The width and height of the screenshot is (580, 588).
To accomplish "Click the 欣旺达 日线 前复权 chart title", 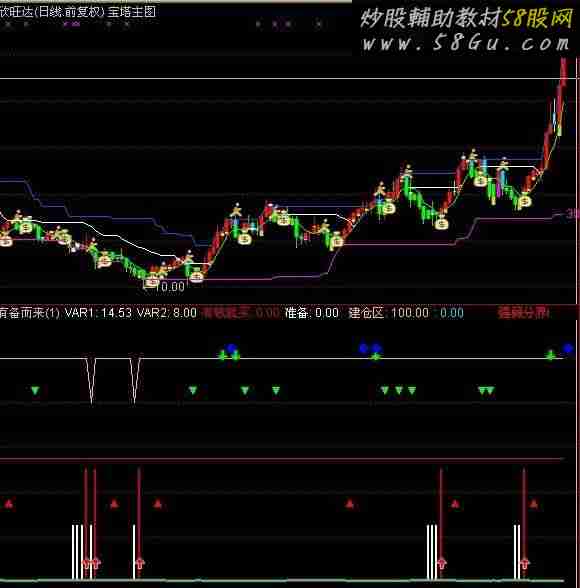I will tap(52, 12).
